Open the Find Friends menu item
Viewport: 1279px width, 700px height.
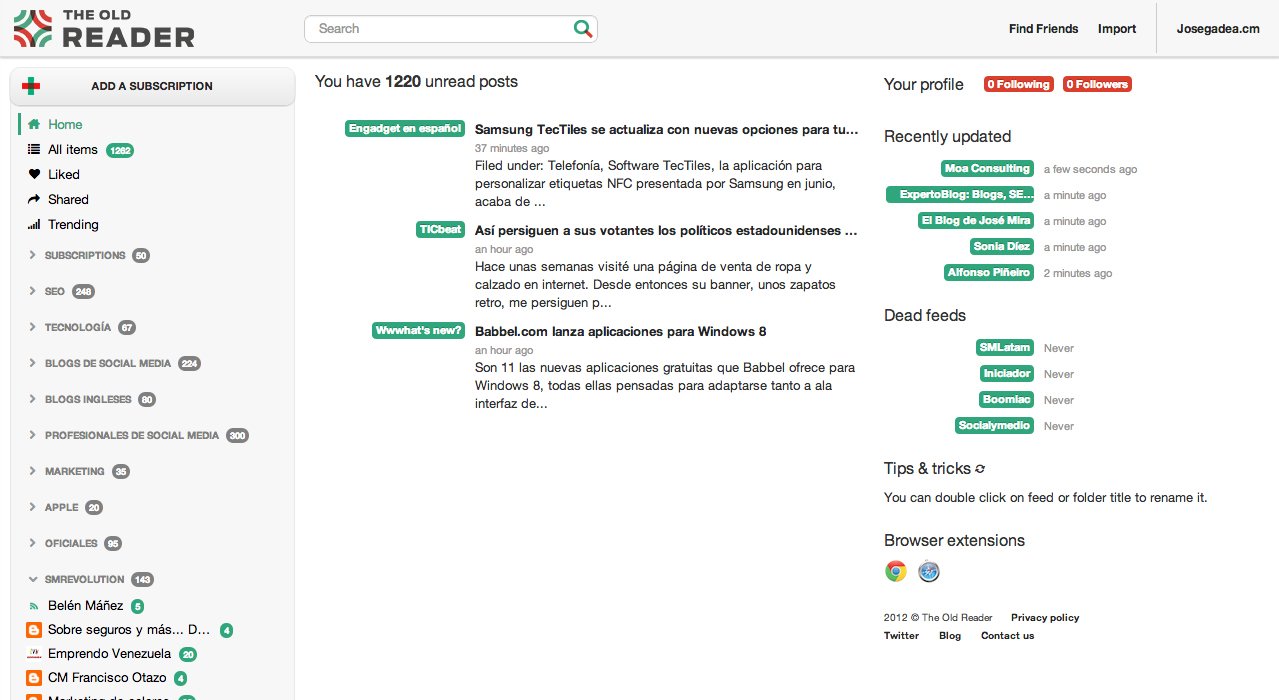(1043, 28)
